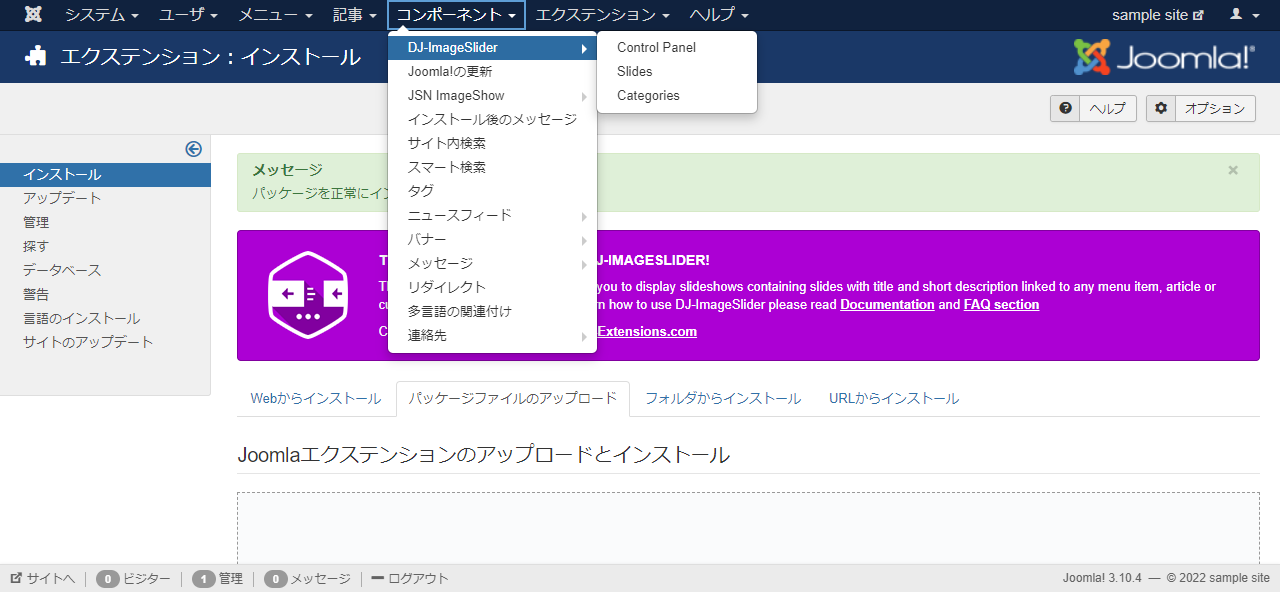Open the Options gear button
Screen dimensions: 1280x592
pyautogui.click(x=1201, y=109)
